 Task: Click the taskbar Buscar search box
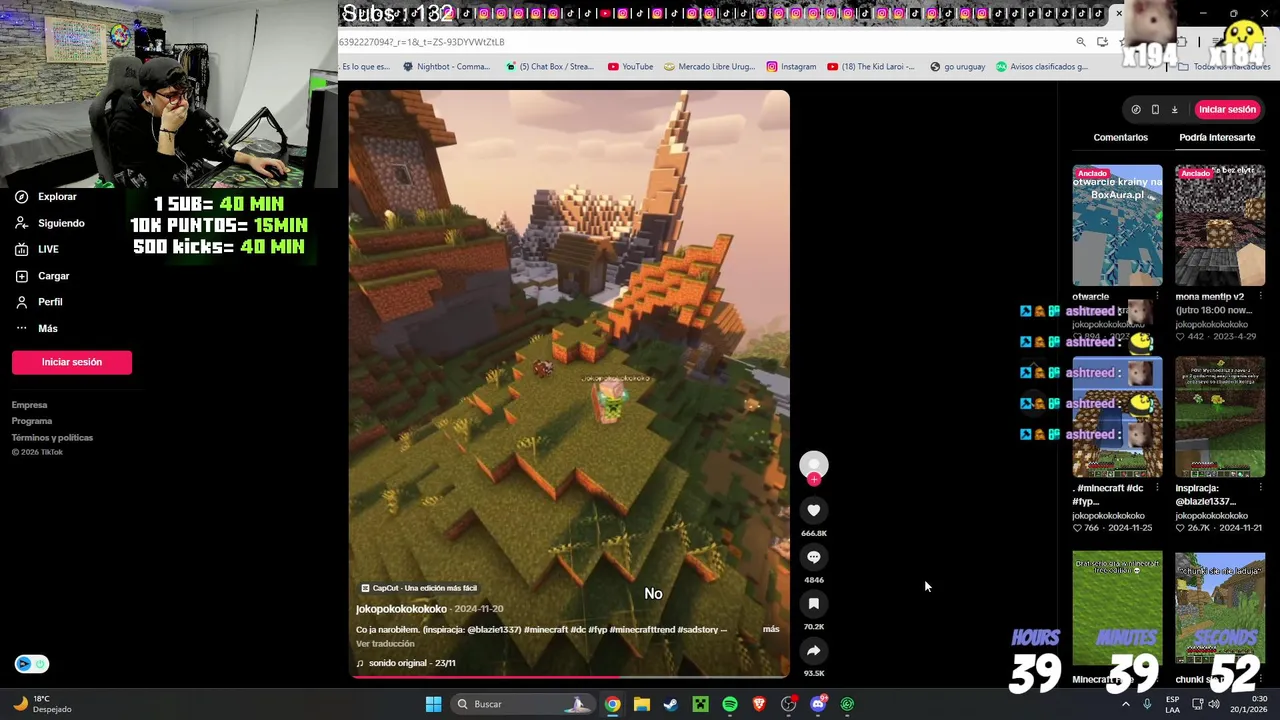tap(522, 704)
